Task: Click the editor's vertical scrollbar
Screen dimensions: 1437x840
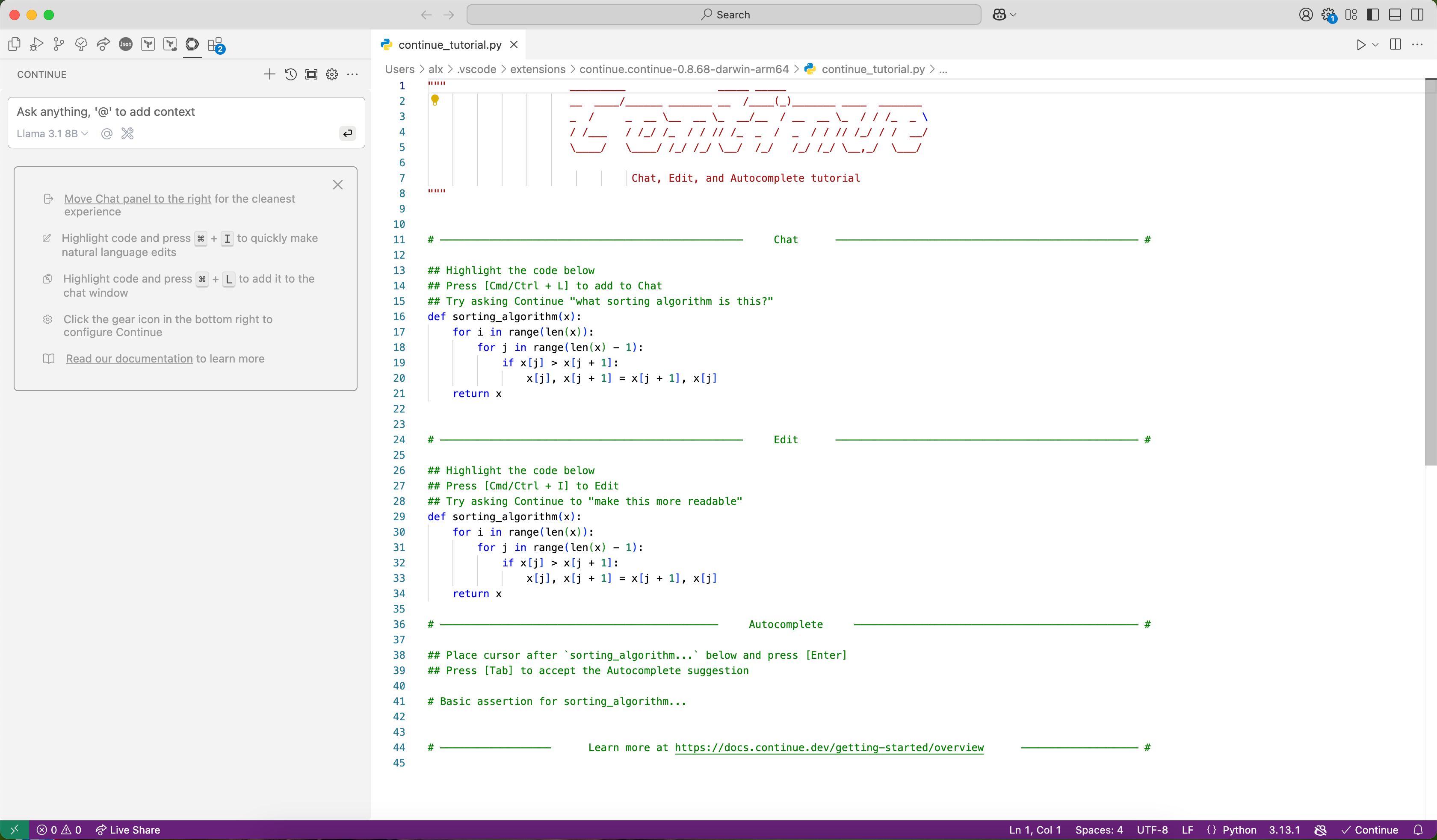Action: pos(1430,274)
